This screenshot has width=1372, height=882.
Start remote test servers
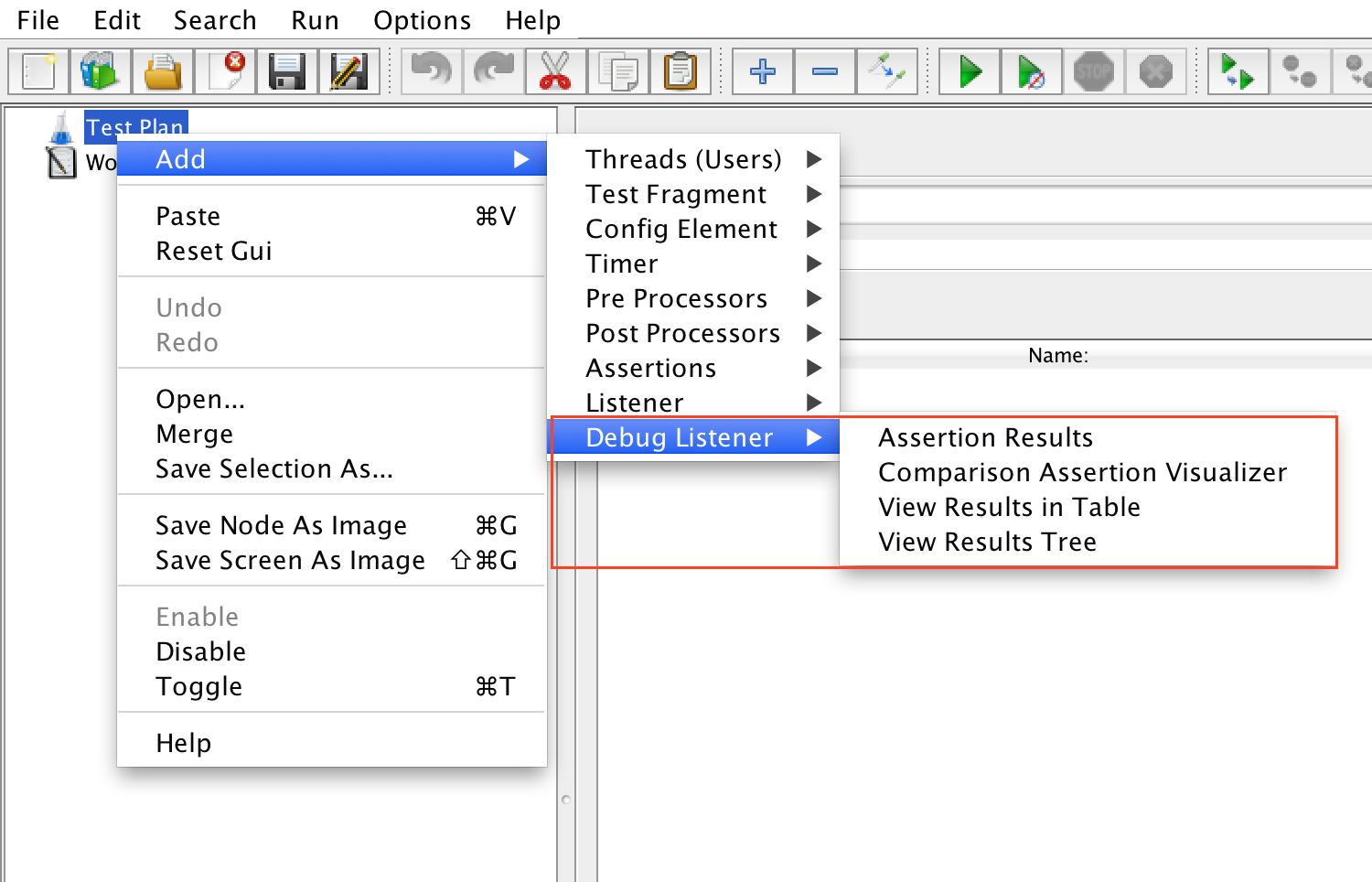tap(1238, 70)
